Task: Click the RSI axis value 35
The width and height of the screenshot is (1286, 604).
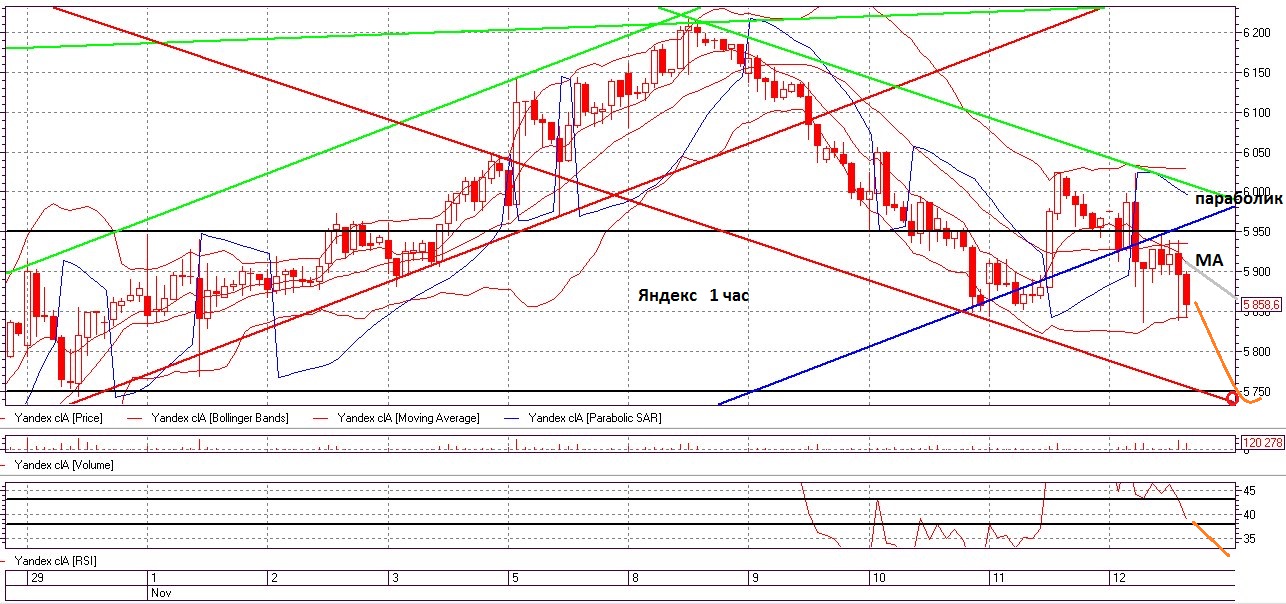Action: [1250, 539]
